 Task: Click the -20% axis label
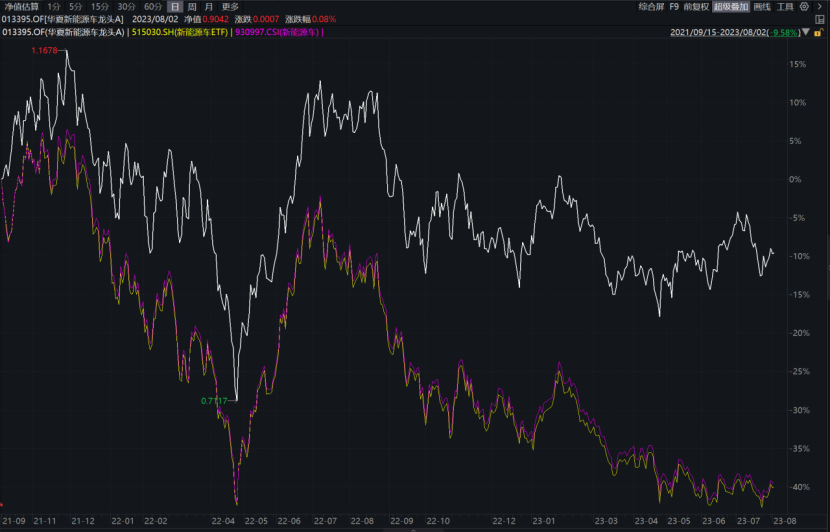click(799, 333)
